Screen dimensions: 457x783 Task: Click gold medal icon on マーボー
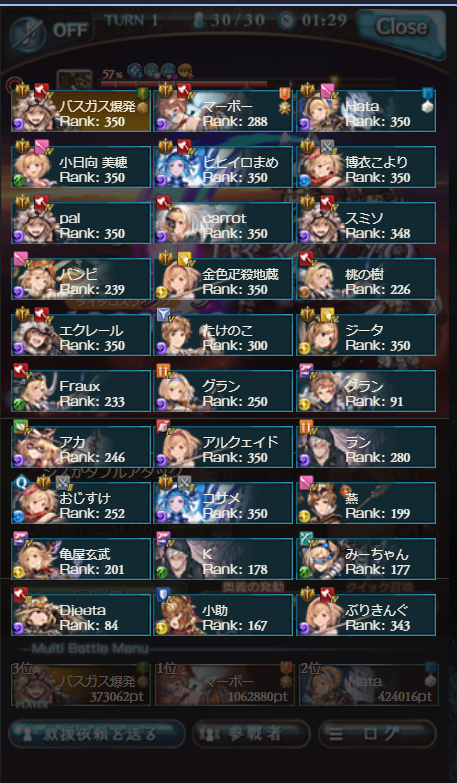click(284, 101)
